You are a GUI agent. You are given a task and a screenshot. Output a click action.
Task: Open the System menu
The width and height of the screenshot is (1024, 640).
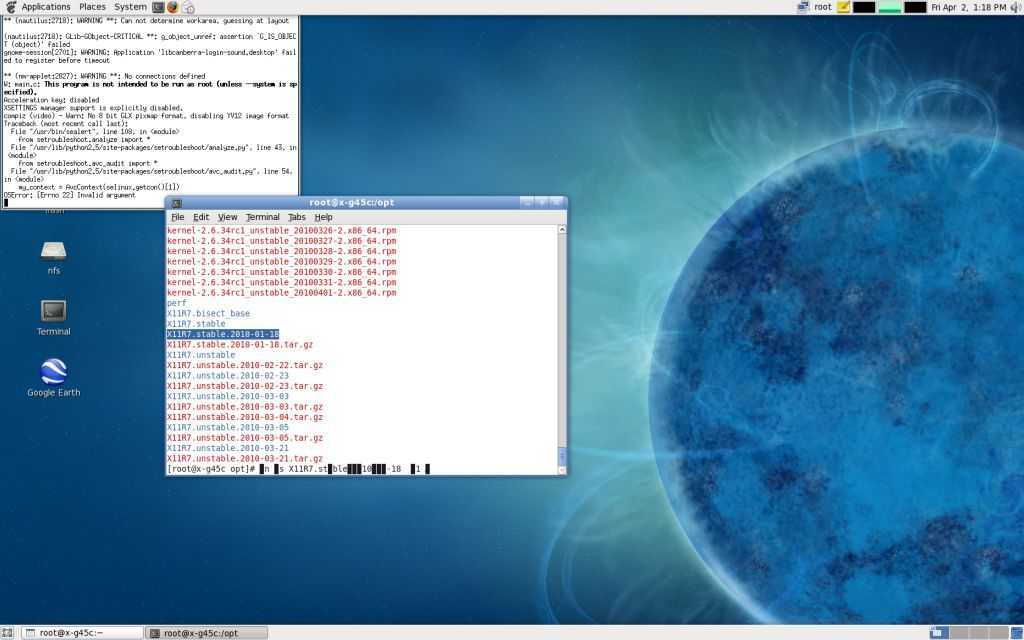pyautogui.click(x=130, y=7)
